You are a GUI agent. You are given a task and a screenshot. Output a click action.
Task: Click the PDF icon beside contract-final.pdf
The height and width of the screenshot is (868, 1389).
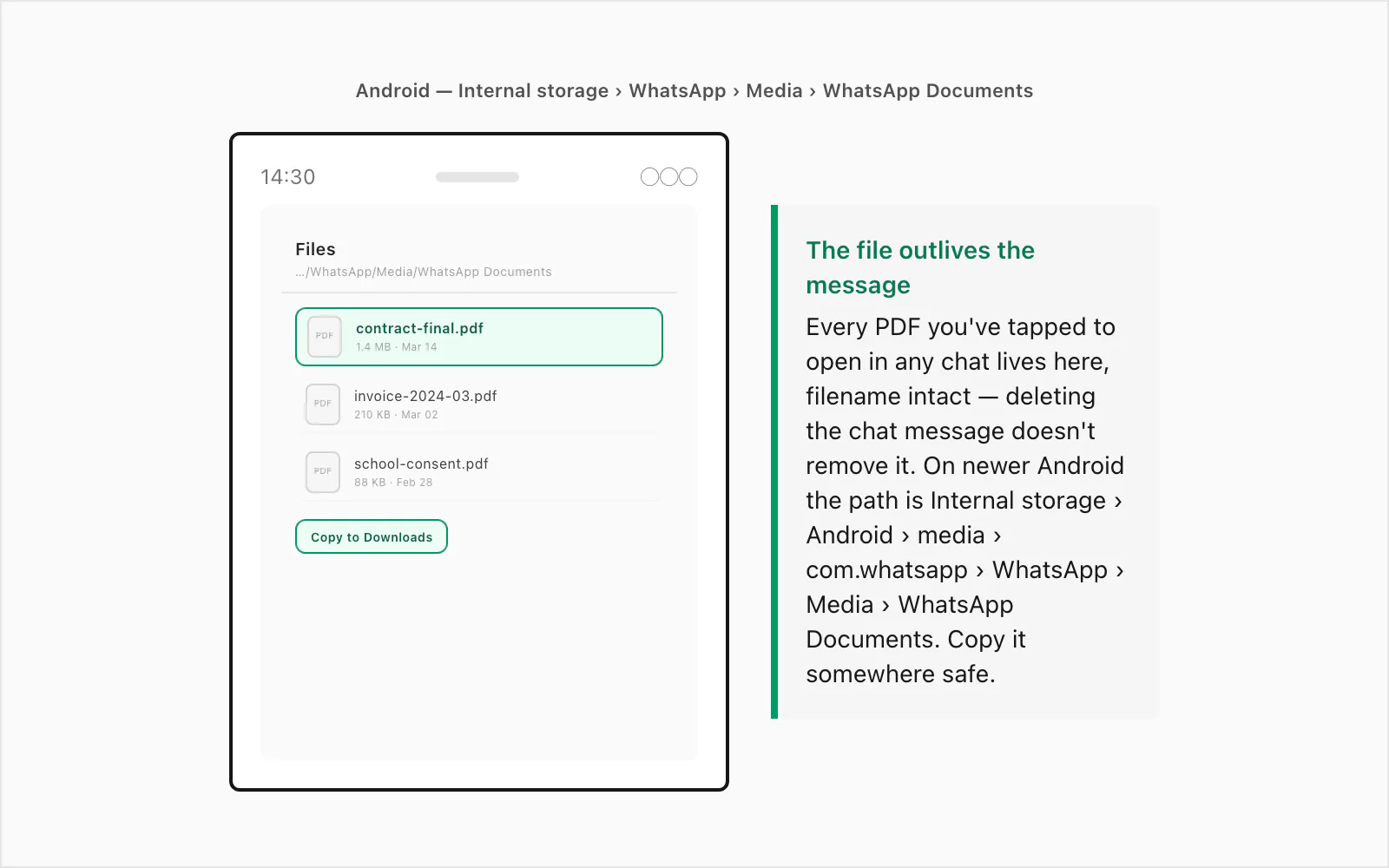(x=325, y=337)
